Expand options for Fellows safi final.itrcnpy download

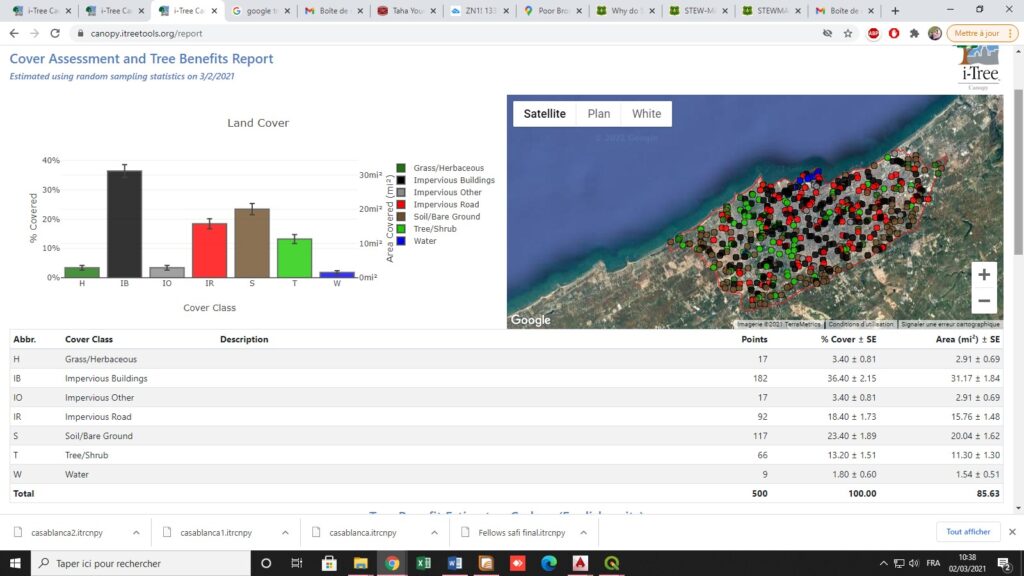click(583, 532)
